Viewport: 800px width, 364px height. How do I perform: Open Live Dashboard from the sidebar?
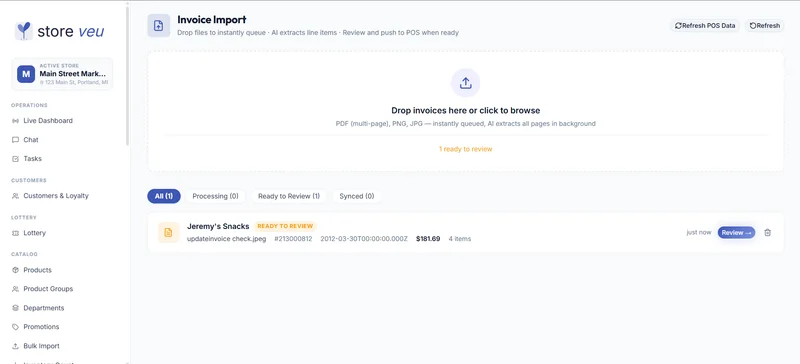[x=48, y=121]
